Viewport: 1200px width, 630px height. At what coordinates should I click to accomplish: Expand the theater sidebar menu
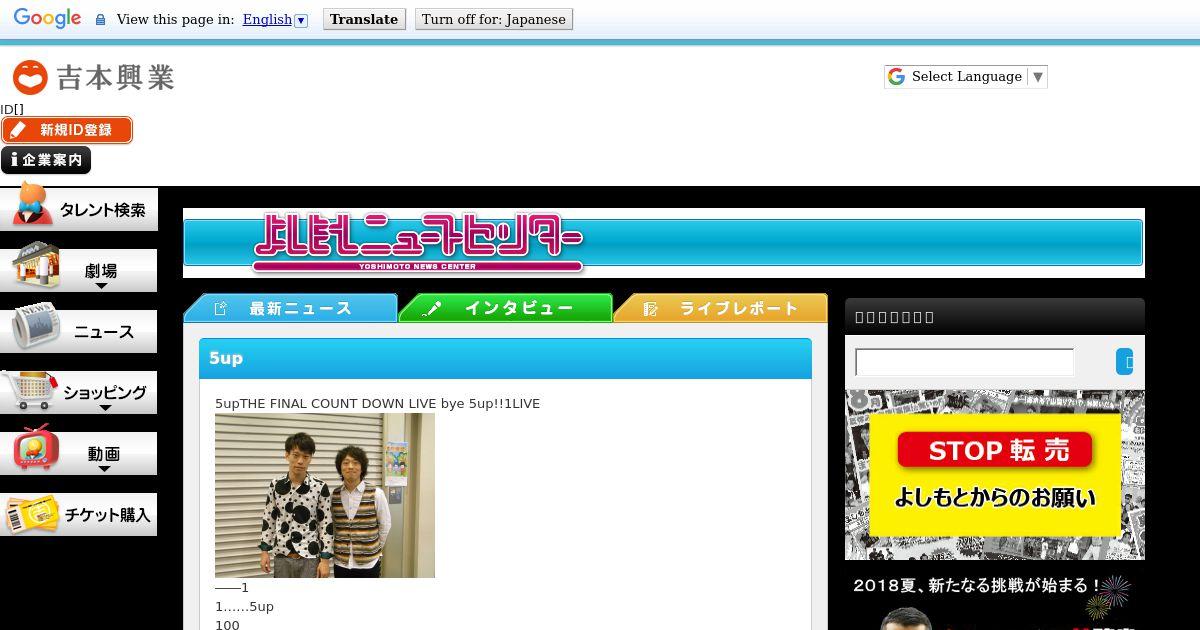pyautogui.click(x=79, y=270)
